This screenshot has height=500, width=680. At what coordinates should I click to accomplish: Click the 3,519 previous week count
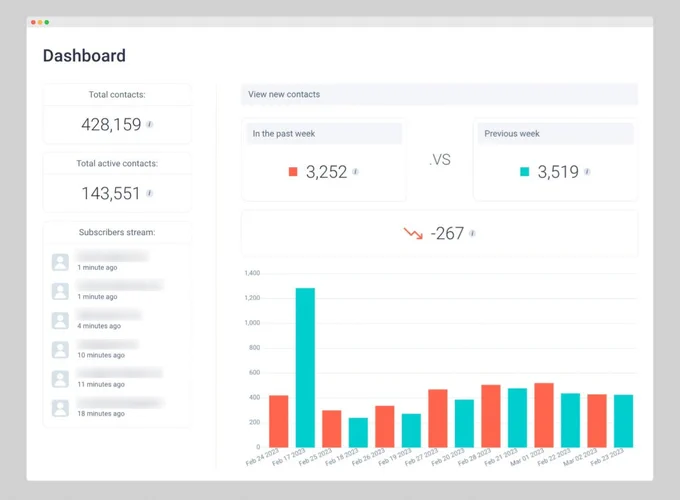[558, 172]
